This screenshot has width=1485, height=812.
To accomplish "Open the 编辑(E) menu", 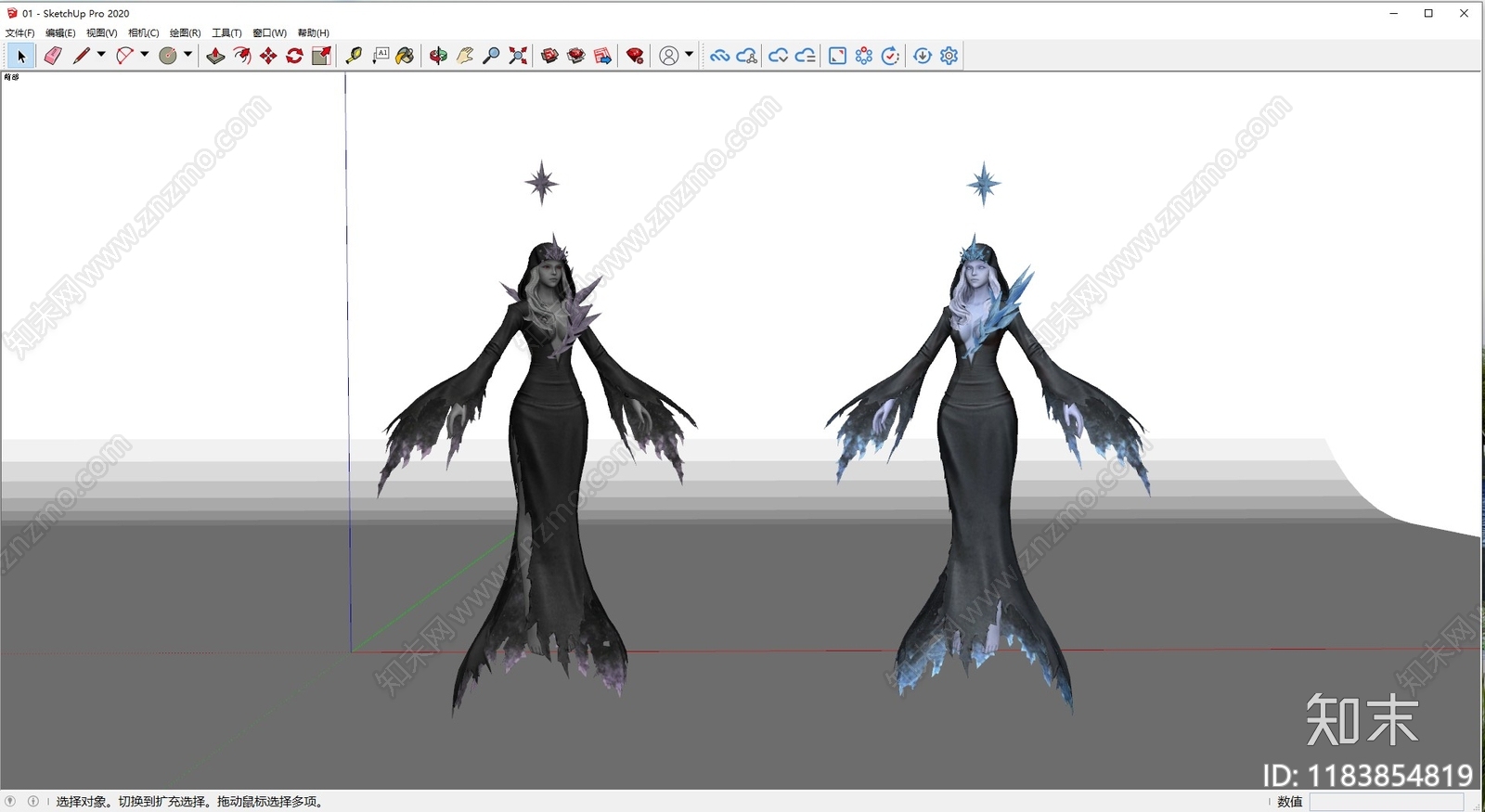I will (x=60, y=33).
